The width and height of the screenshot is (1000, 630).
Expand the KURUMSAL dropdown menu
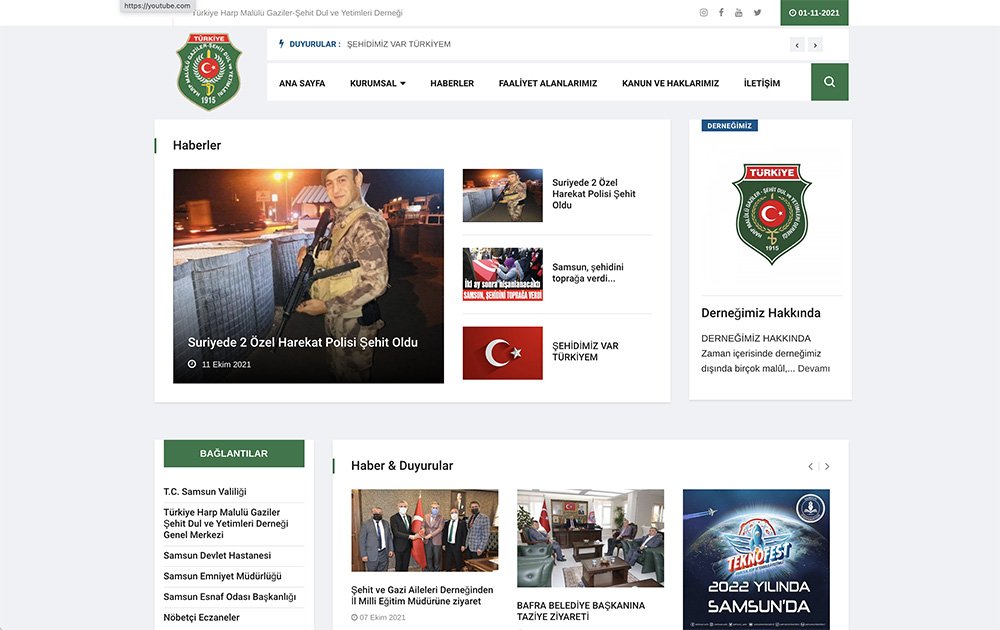click(x=378, y=83)
